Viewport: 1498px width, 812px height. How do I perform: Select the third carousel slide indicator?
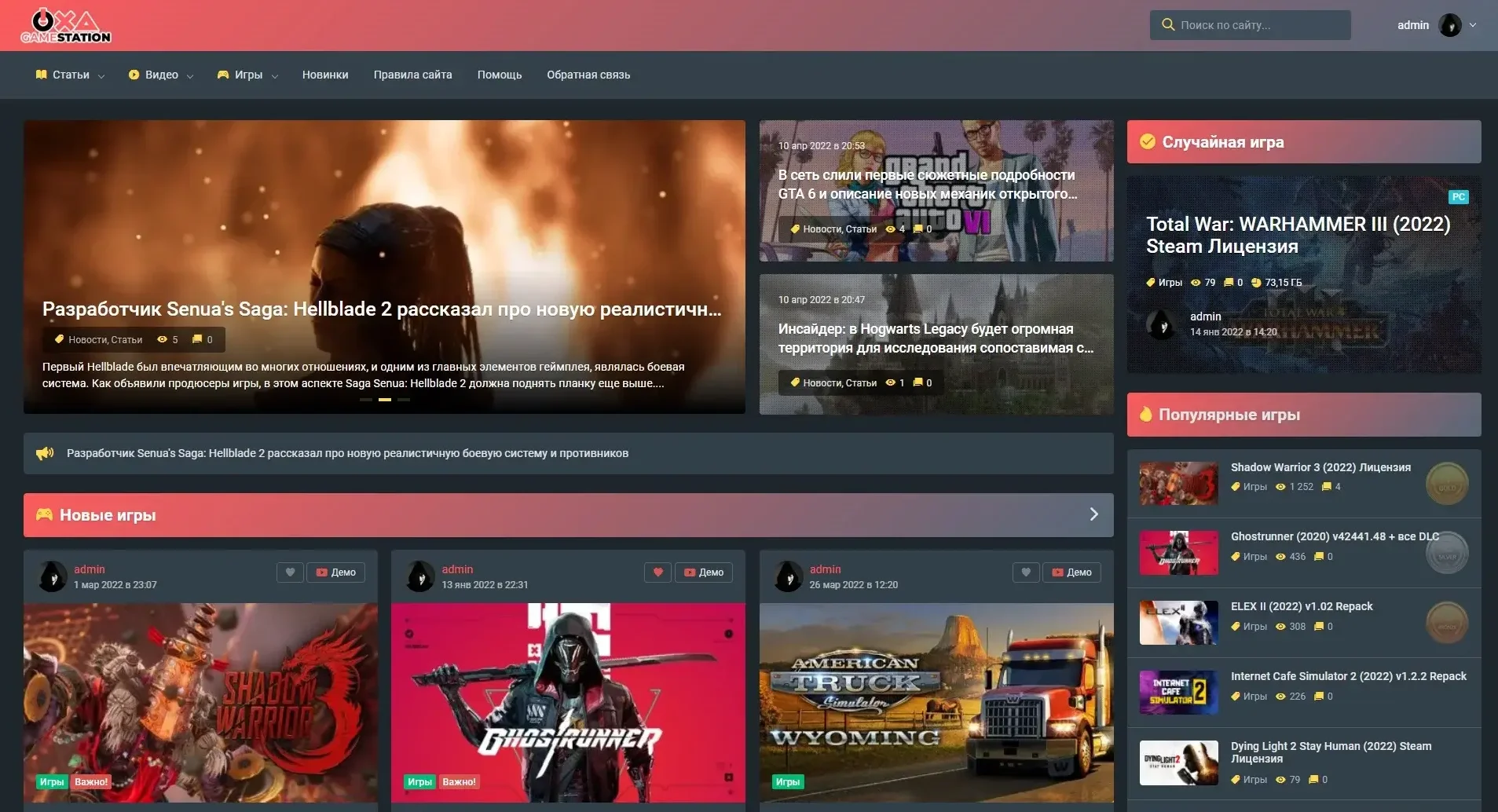coord(404,400)
